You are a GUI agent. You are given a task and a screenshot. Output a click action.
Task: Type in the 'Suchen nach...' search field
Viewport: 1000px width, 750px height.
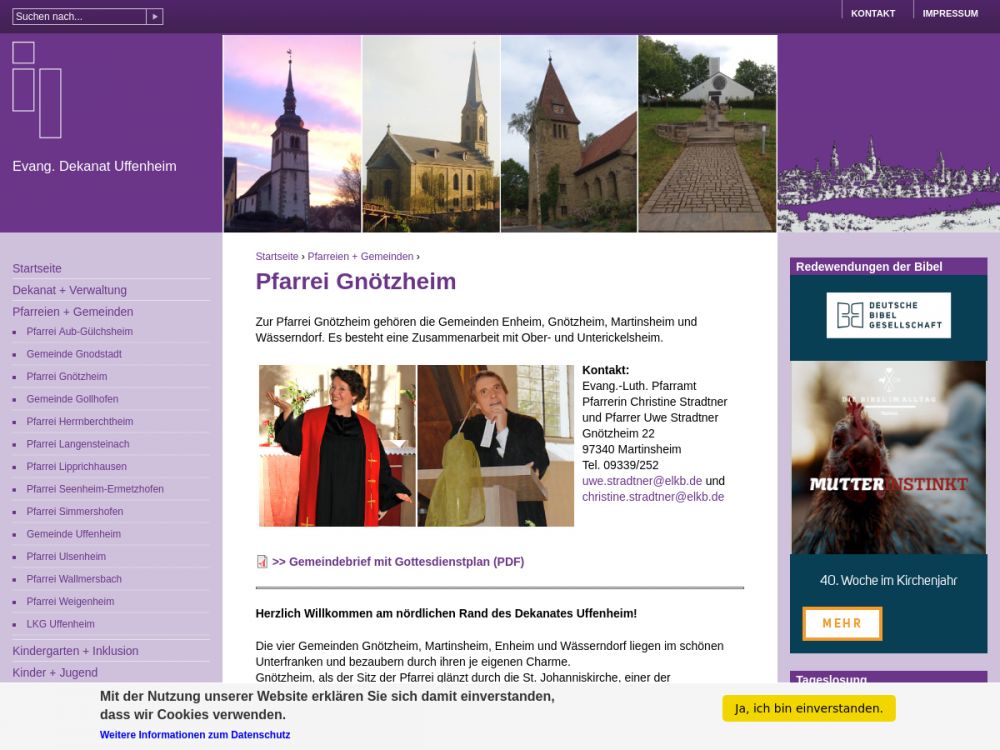click(78, 17)
